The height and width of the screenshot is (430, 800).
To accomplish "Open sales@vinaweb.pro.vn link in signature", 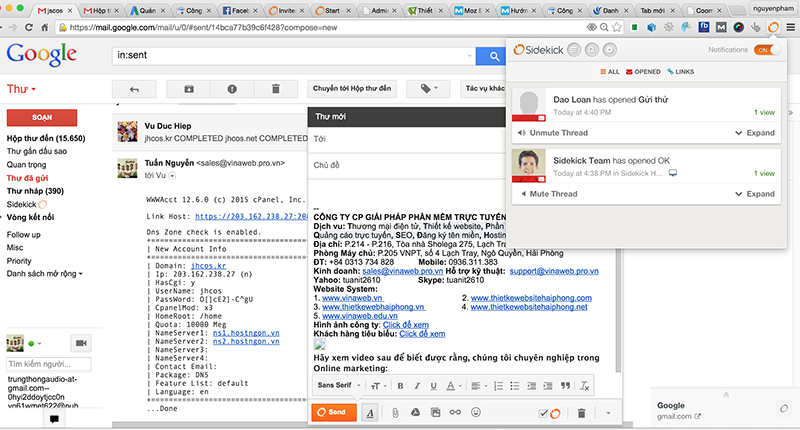I will coord(403,271).
